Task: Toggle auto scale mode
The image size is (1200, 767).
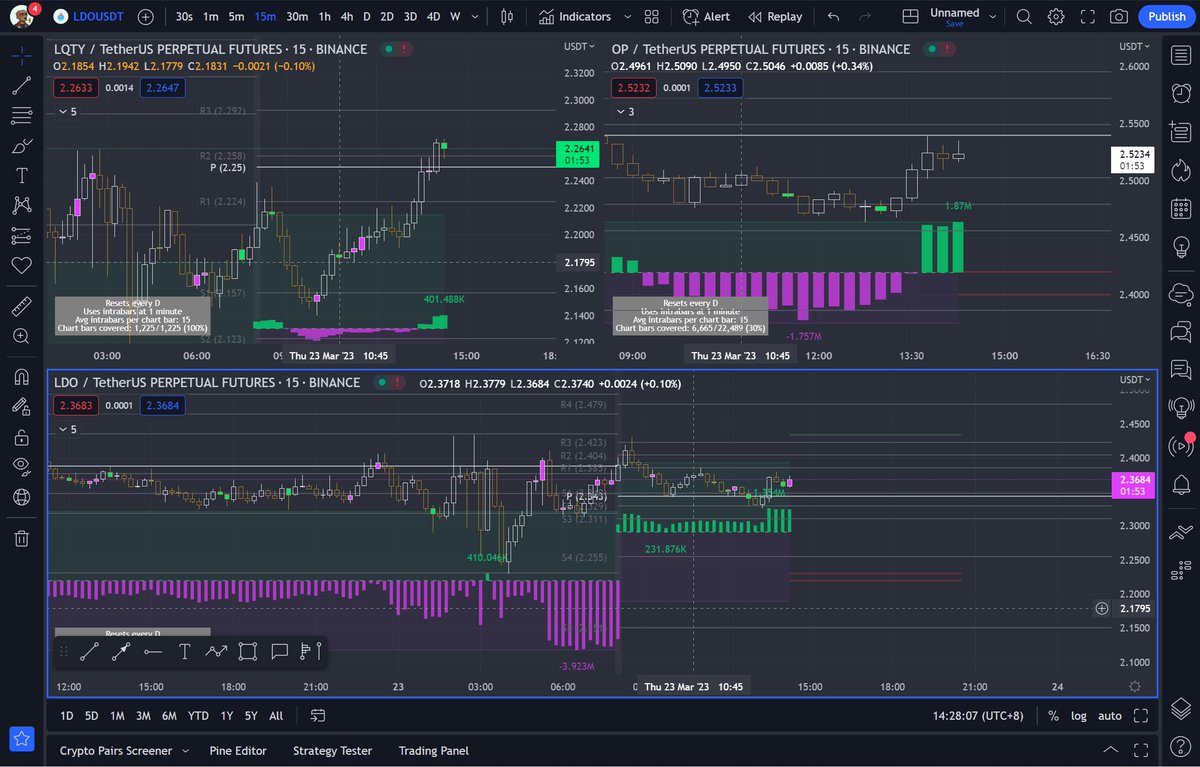Action: 1110,716
